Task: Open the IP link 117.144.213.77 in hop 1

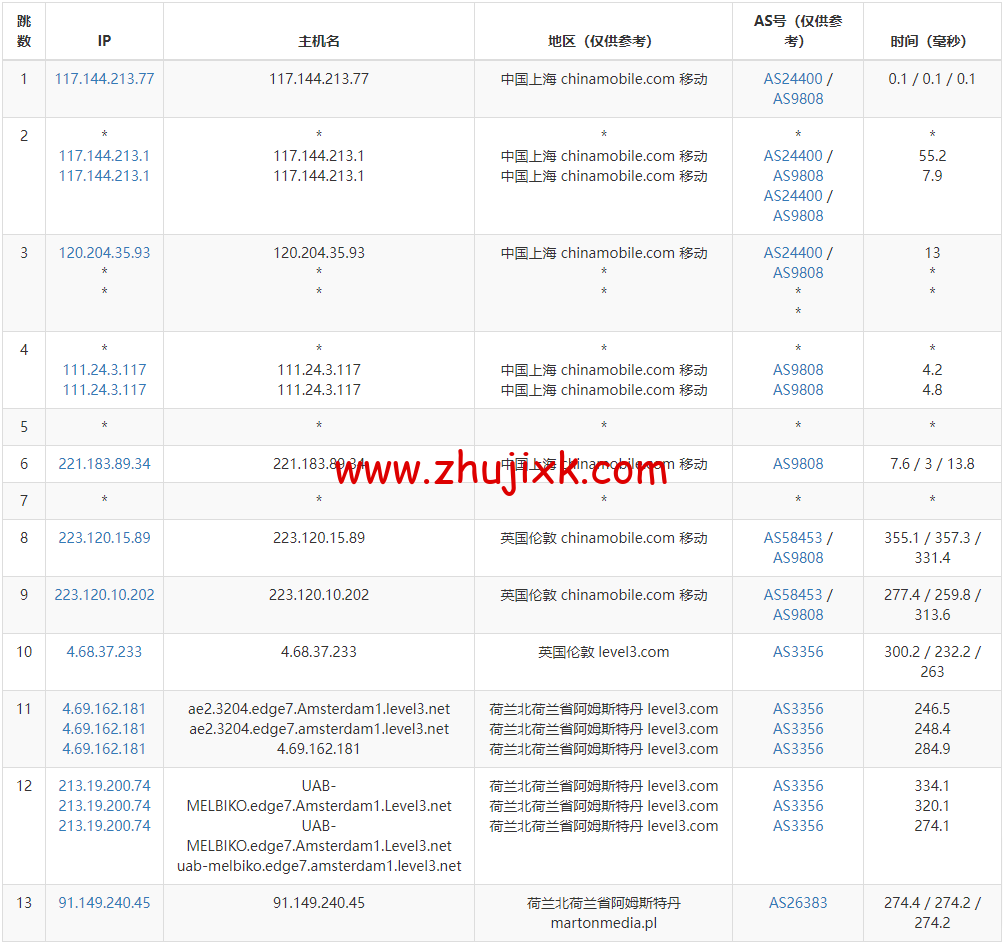Action: pos(104,78)
